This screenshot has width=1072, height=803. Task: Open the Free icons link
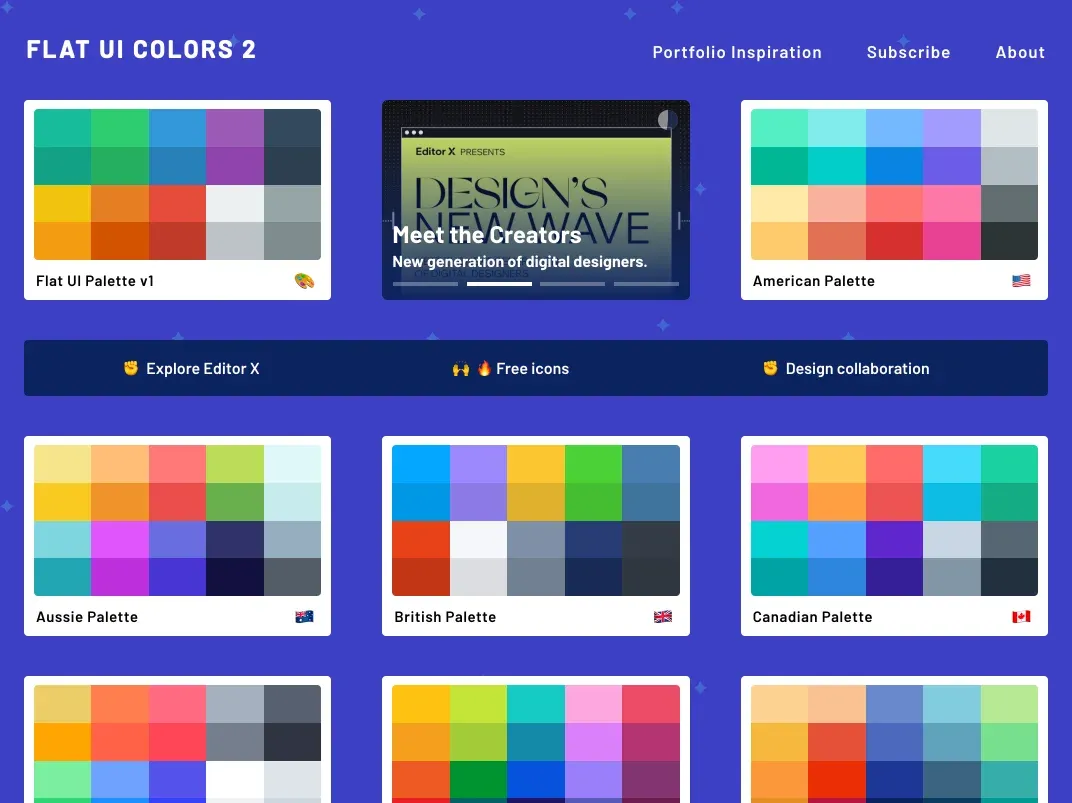[532, 369]
